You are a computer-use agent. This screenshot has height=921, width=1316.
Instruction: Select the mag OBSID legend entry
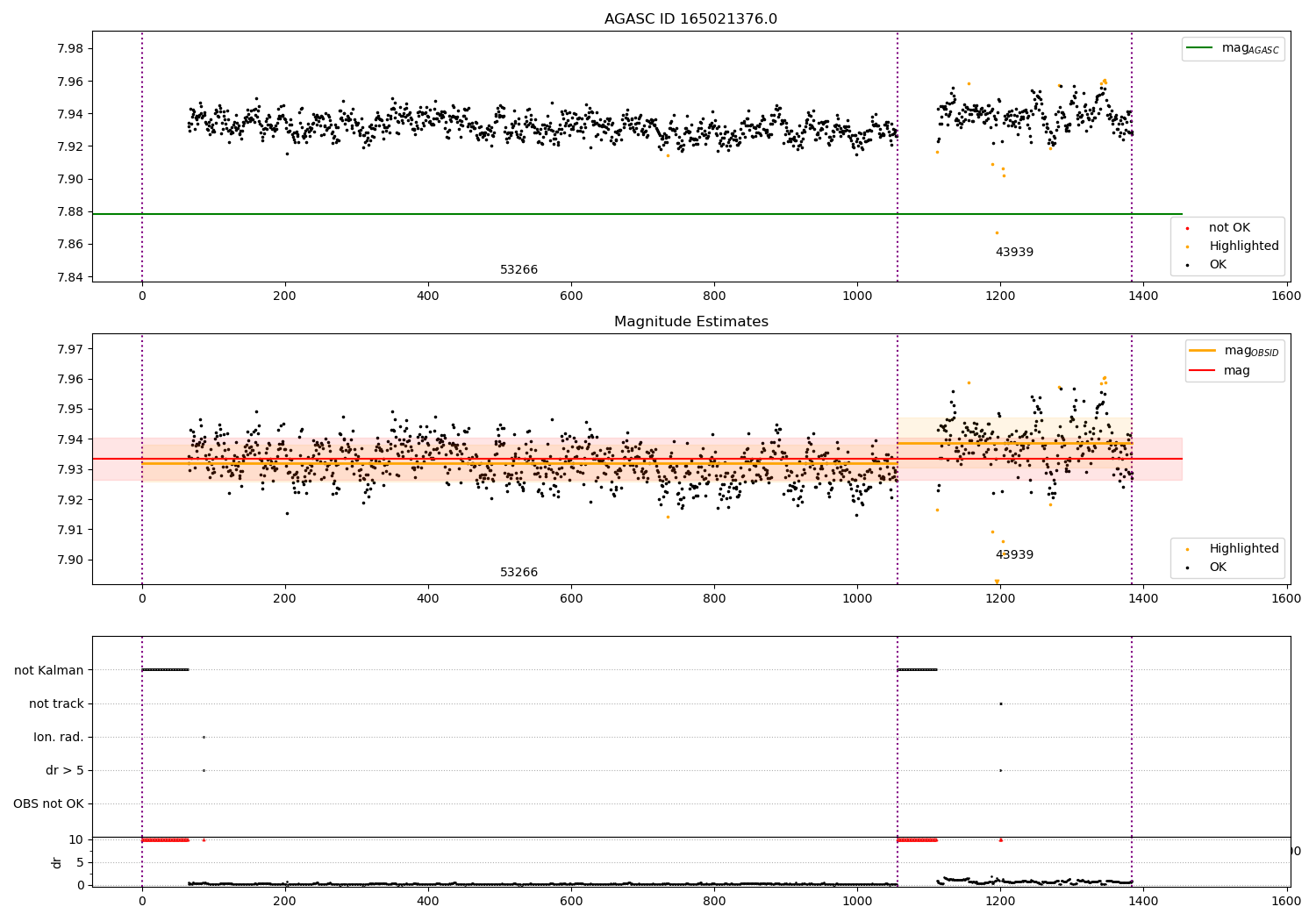point(1234,351)
